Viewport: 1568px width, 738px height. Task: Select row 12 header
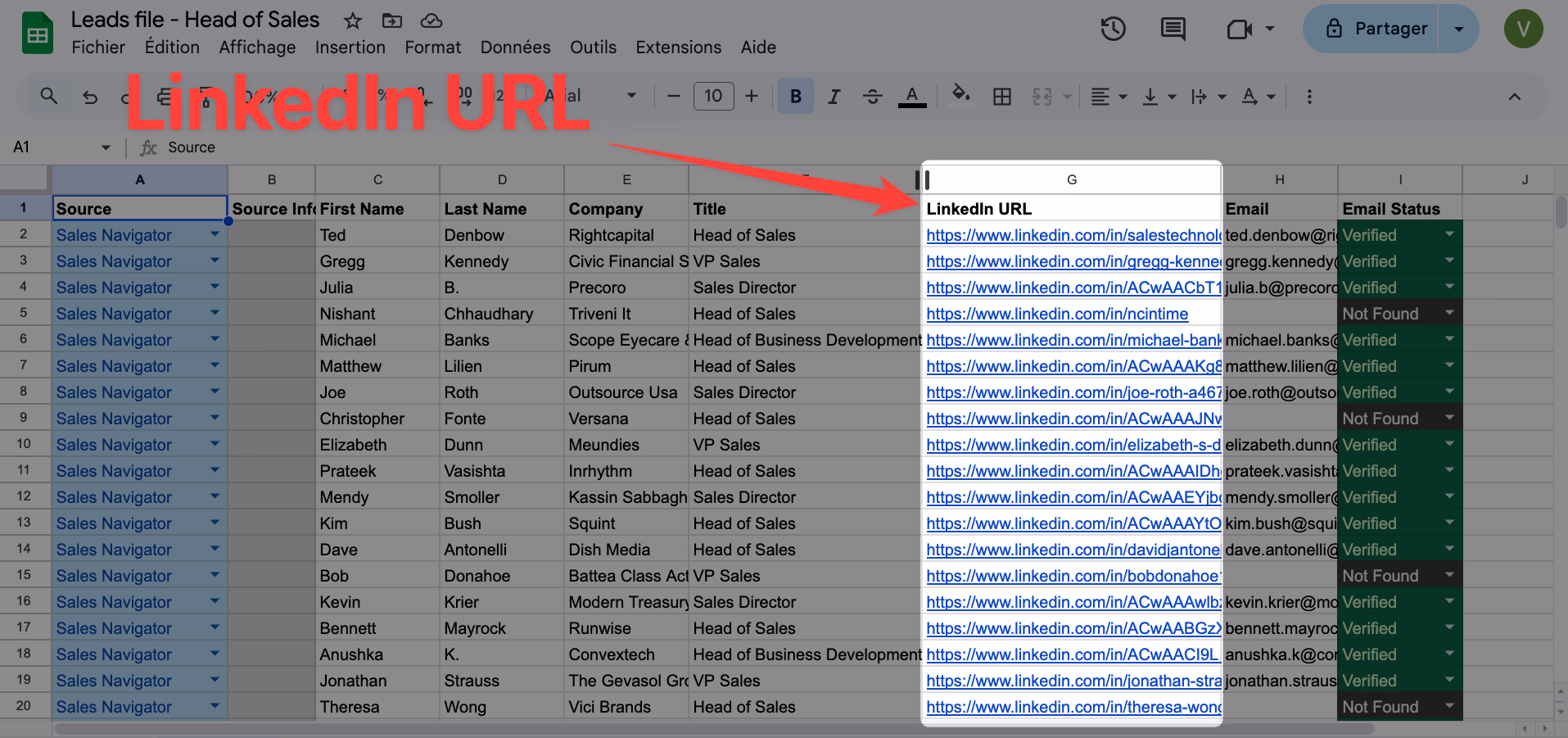tap(24, 496)
